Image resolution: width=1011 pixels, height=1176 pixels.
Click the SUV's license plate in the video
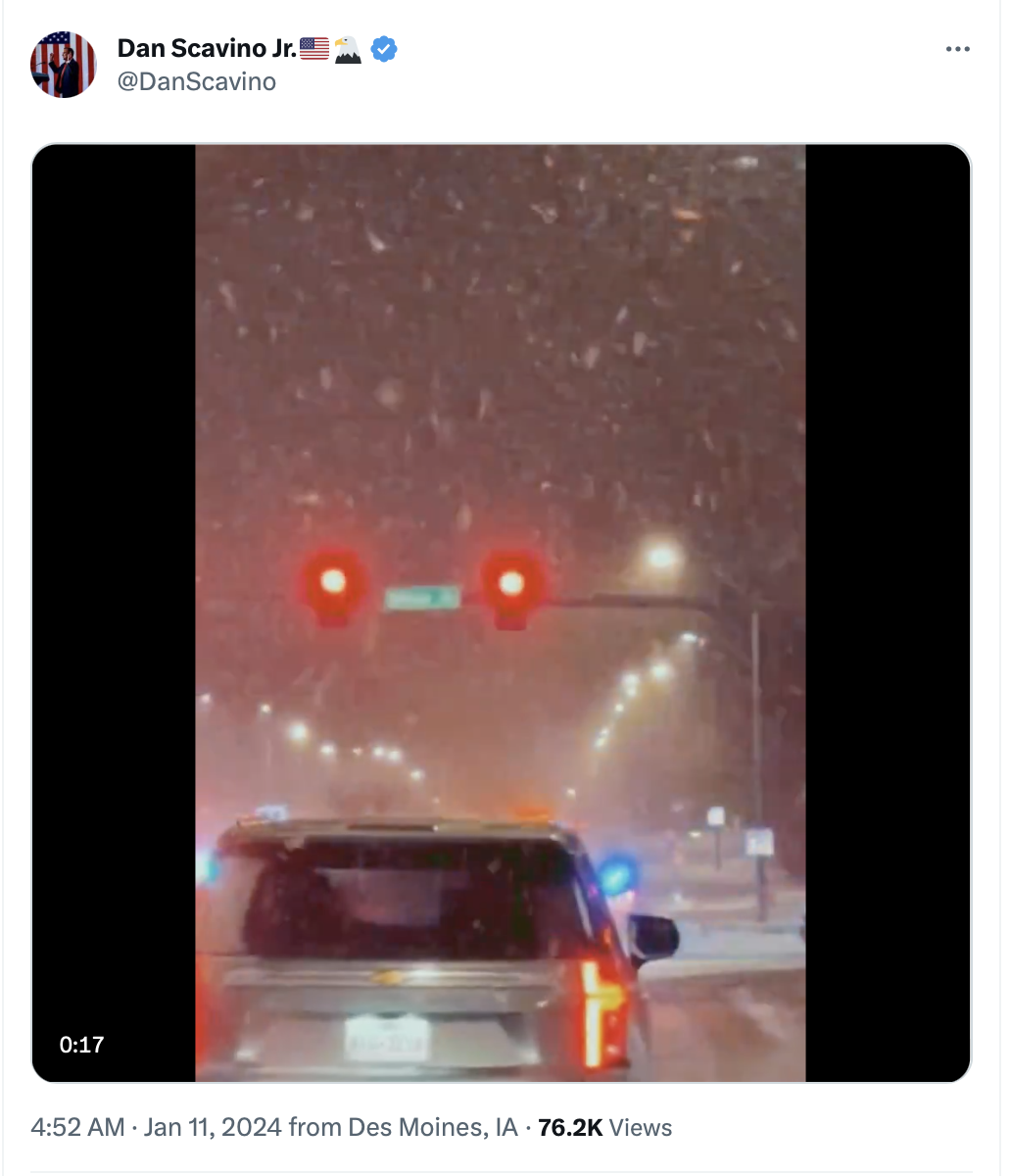click(x=387, y=1039)
